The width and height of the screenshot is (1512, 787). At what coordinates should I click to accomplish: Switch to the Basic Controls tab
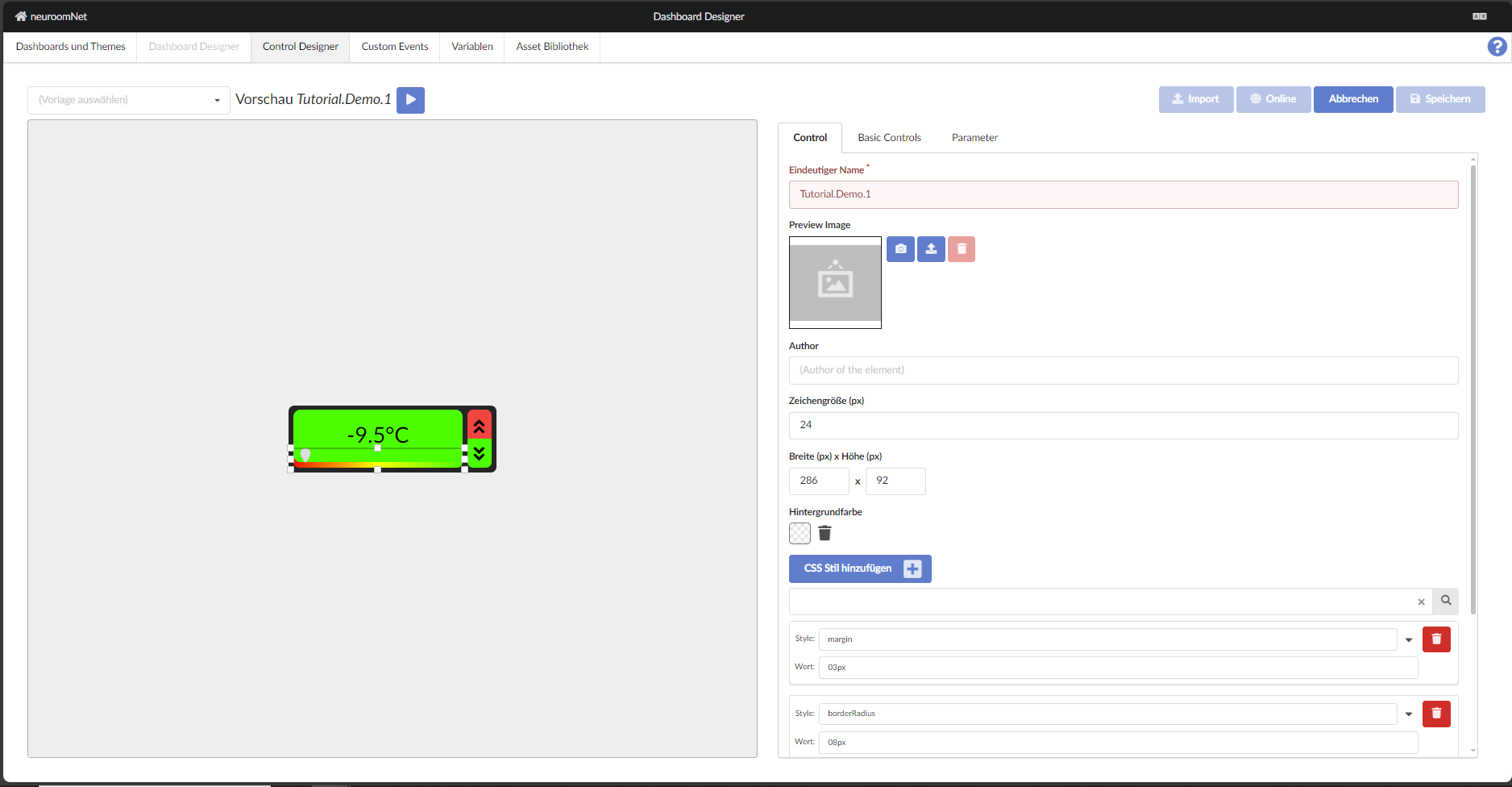[x=889, y=138]
